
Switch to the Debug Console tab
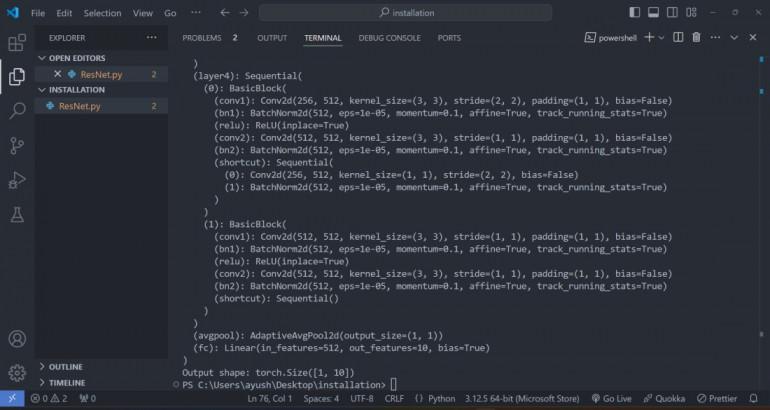pos(389,38)
